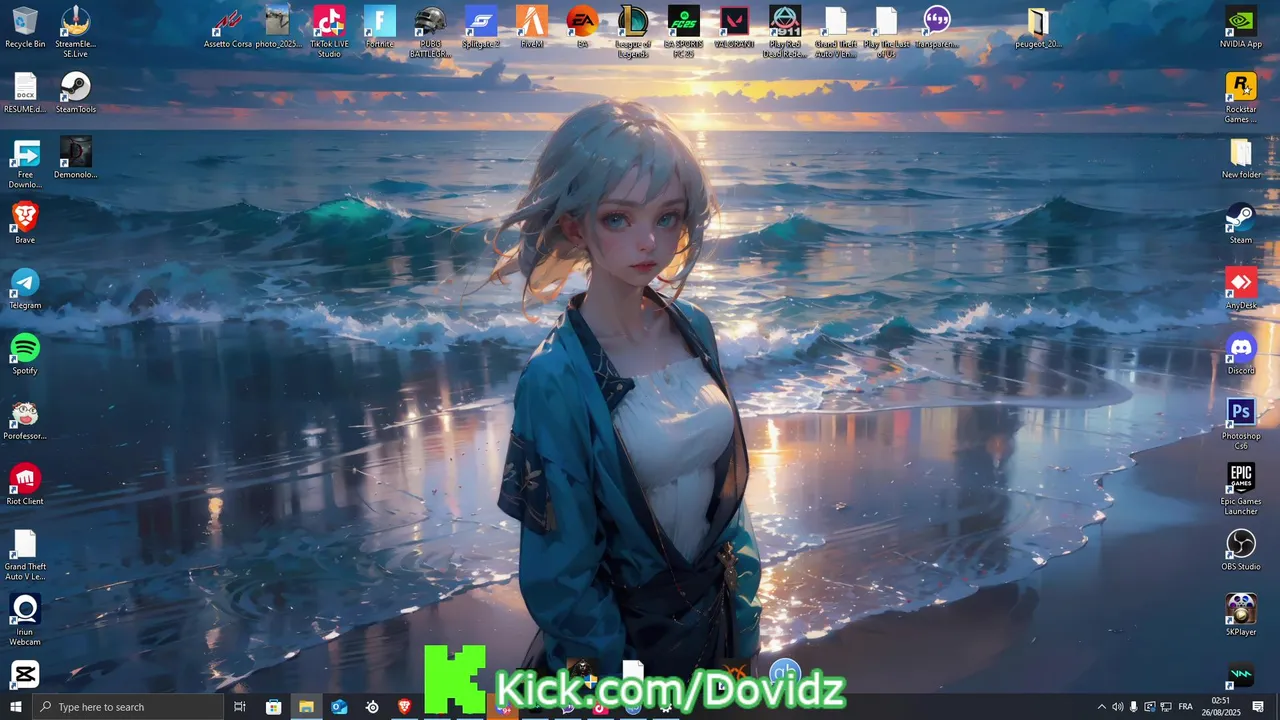This screenshot has height=720, width=1280.
Task: Open CapCut icon at bottom left
Action: (25, 675)
